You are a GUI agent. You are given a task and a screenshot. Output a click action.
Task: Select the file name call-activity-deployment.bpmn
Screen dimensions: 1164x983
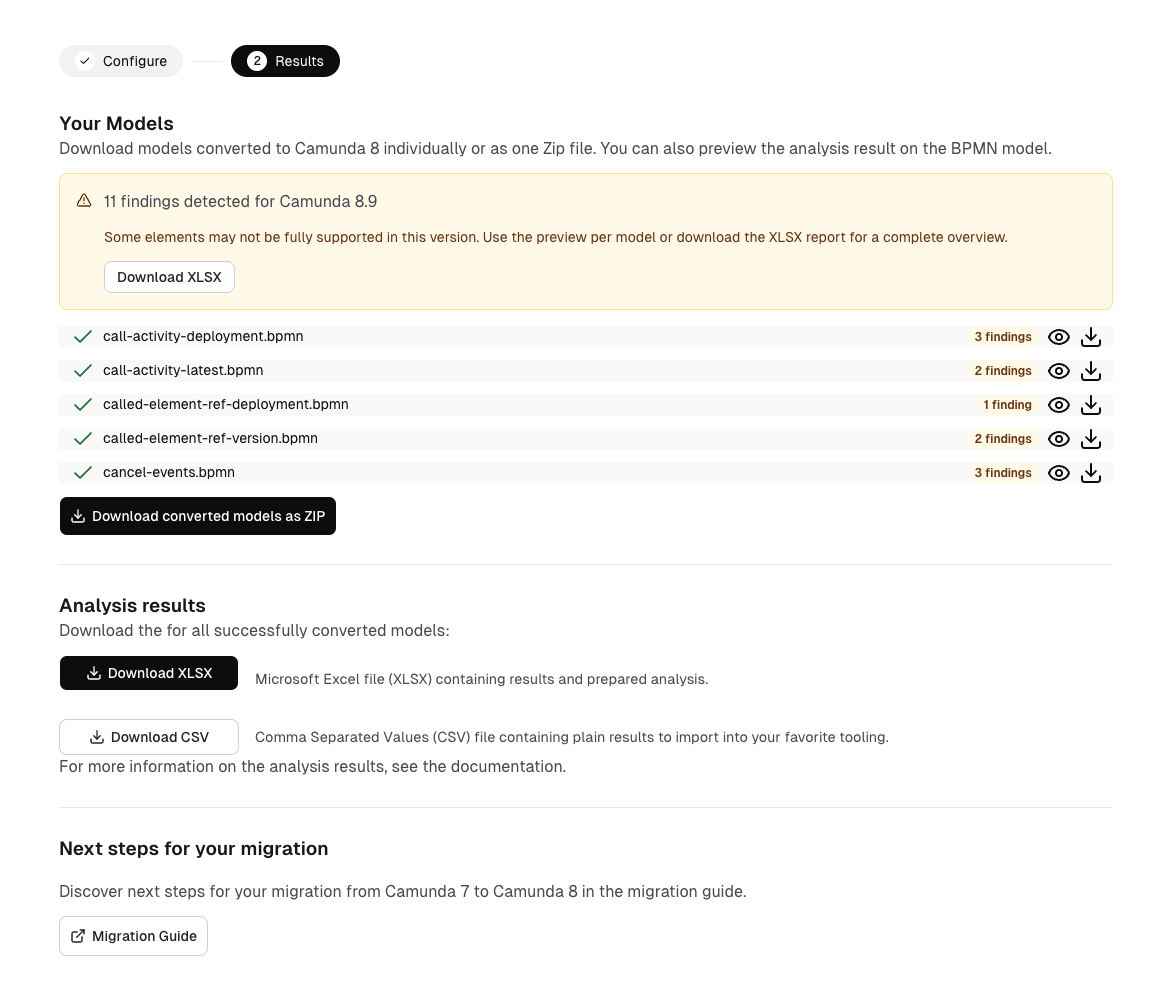tap(203, 336)
